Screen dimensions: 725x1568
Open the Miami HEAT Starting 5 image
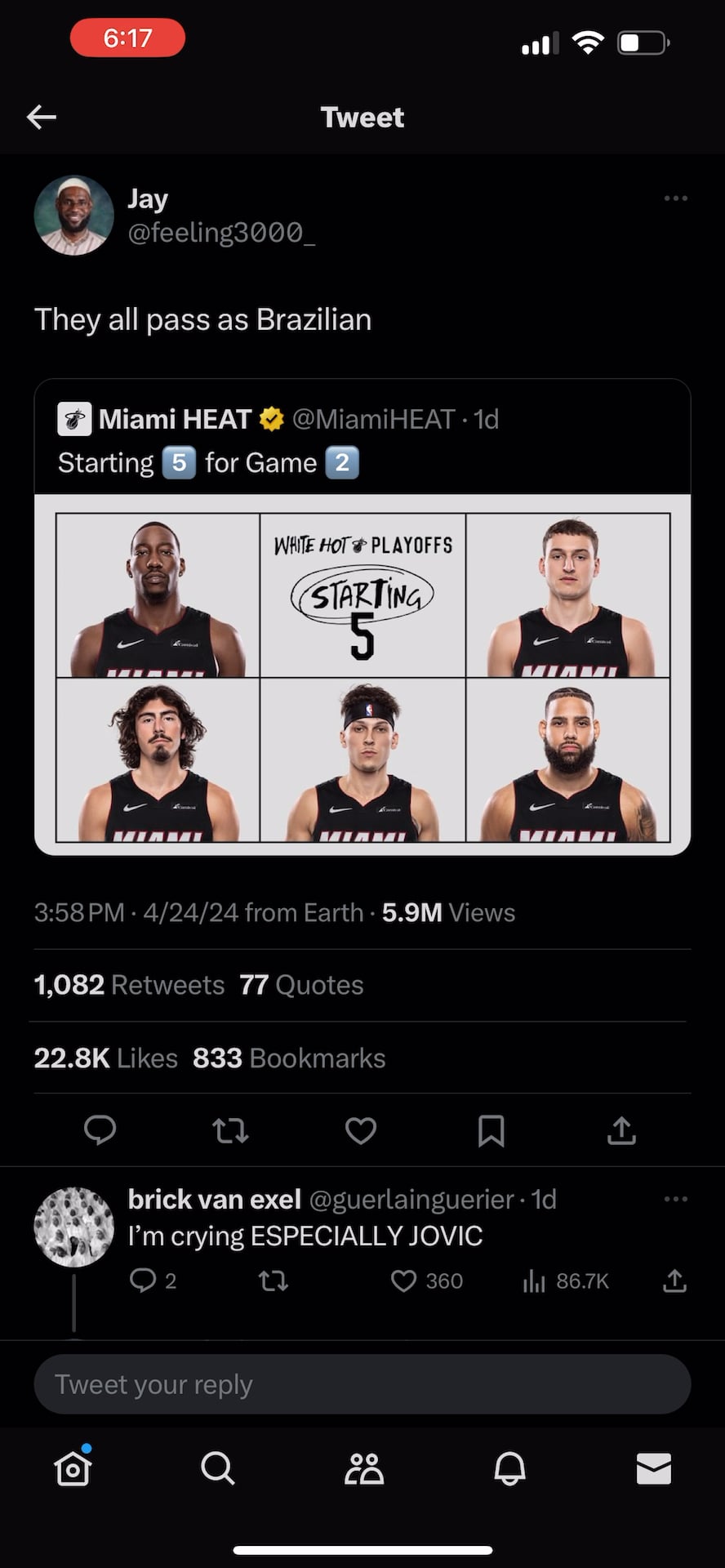click(x=362, y=676)
